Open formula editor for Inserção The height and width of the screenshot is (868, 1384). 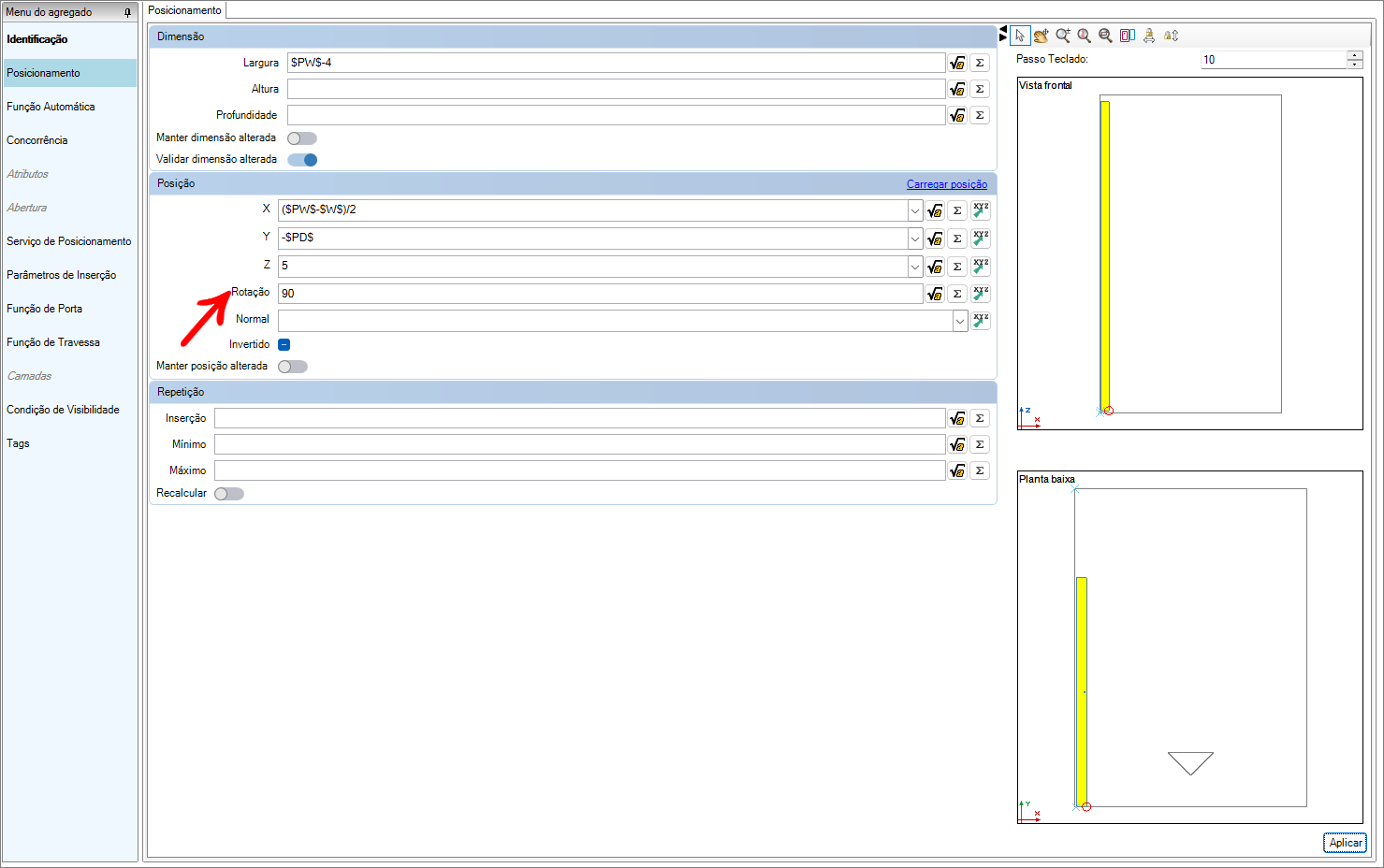[x=957, y=418]
